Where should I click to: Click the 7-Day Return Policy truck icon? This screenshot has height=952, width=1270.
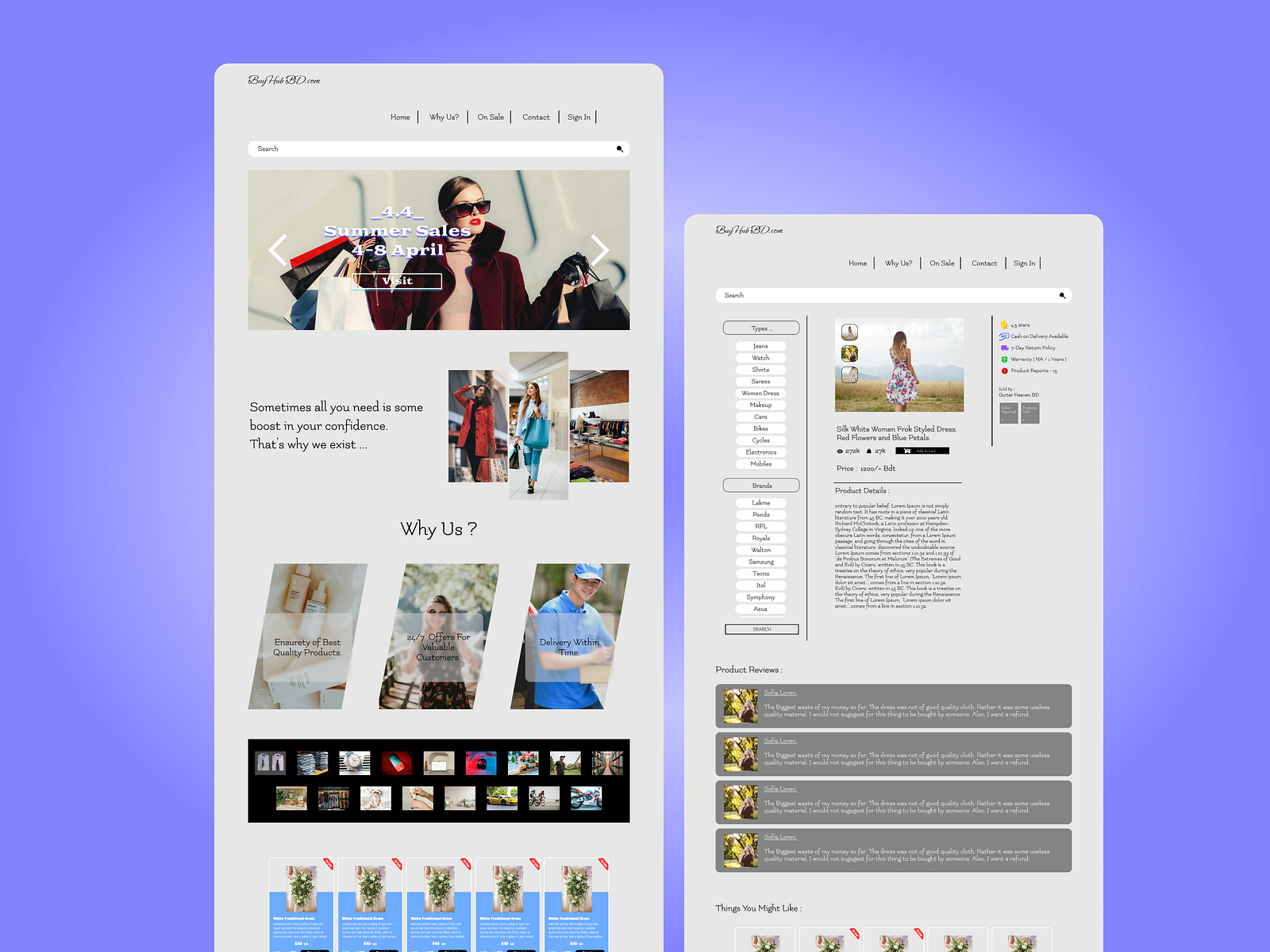pyautogui.click(x=1003, y=347)
